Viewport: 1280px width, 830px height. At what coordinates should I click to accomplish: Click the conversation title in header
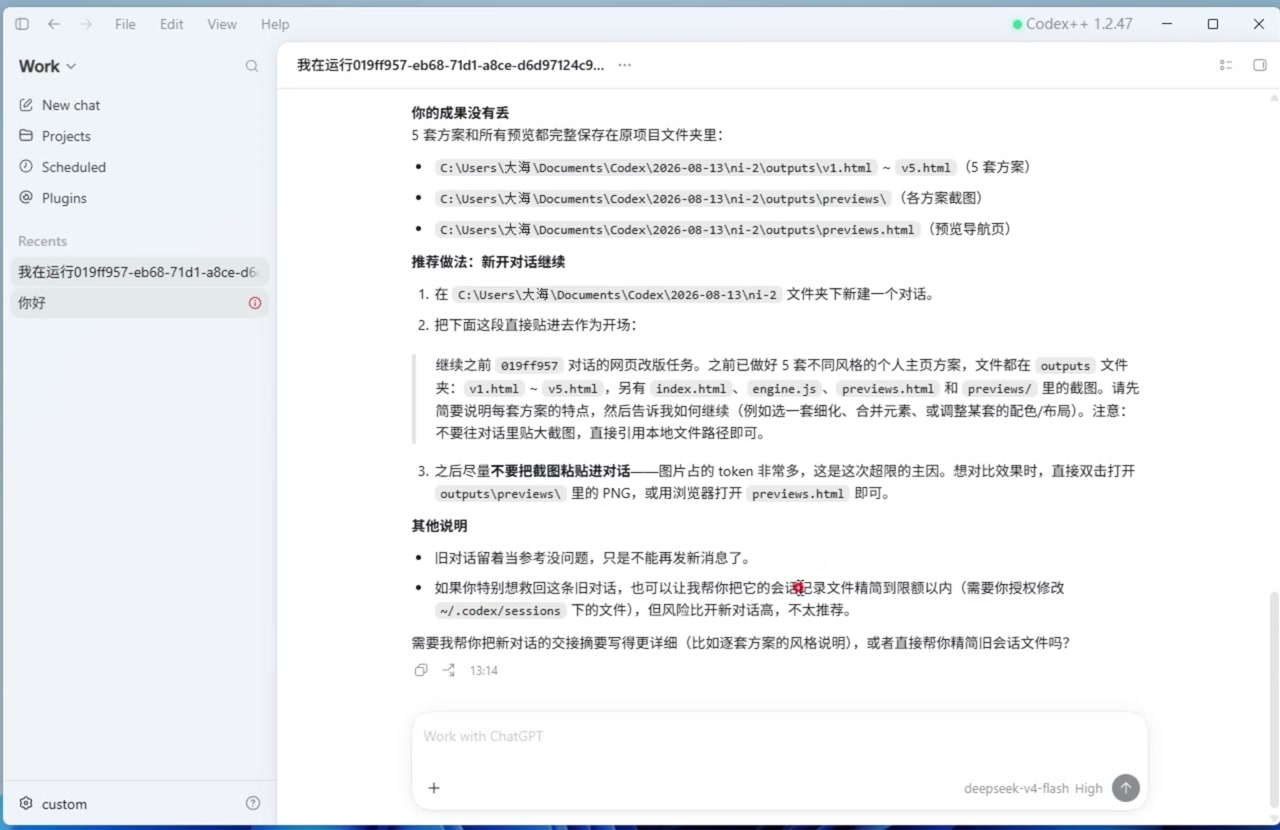(x=451, y=65)
